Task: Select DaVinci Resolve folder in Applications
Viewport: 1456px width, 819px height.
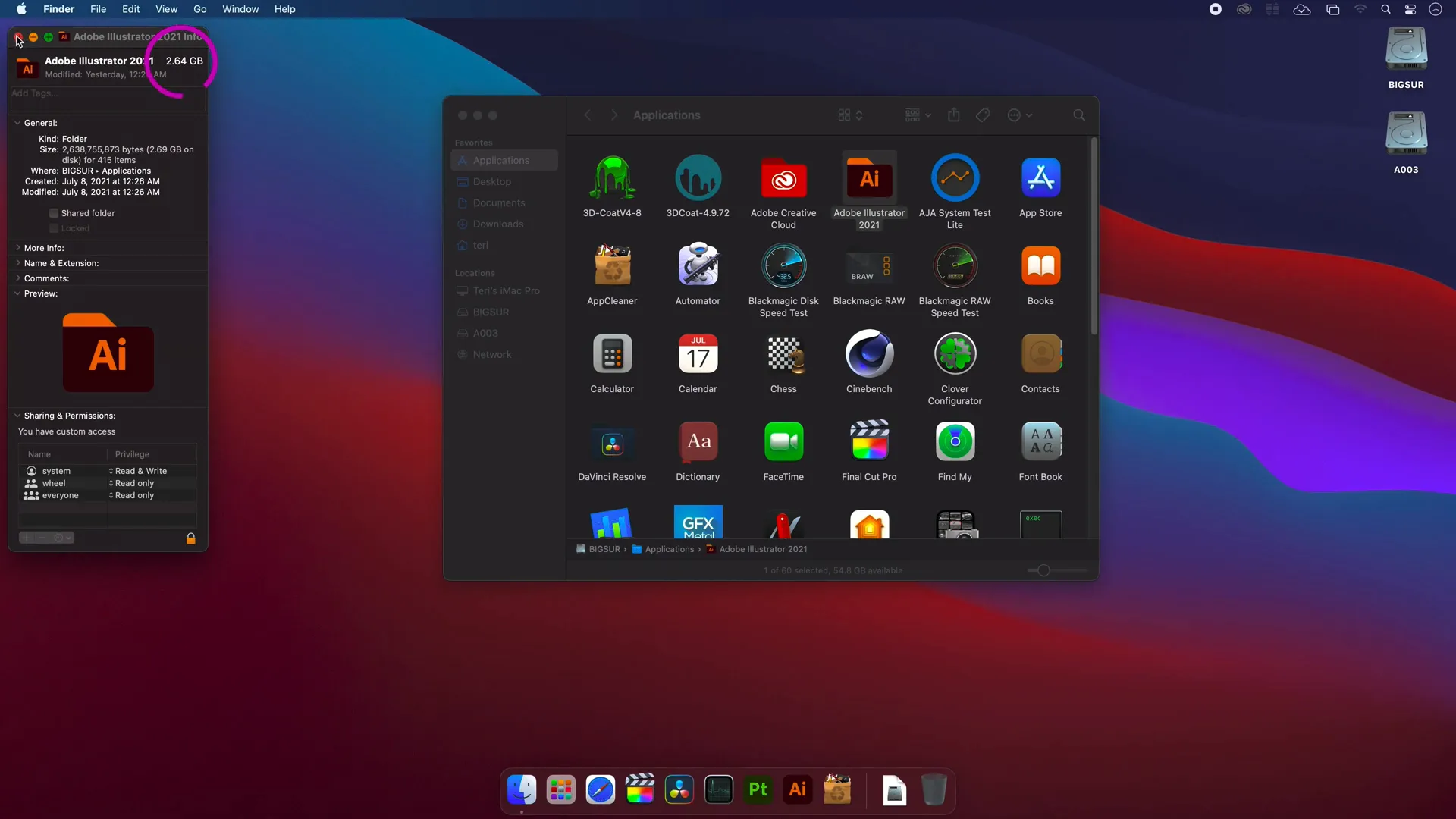Action: tap(612, 442)
